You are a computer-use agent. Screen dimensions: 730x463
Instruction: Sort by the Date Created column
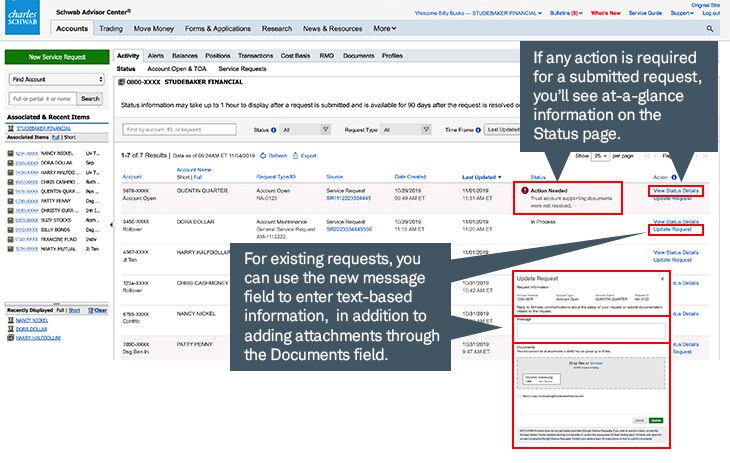(410, 177)
